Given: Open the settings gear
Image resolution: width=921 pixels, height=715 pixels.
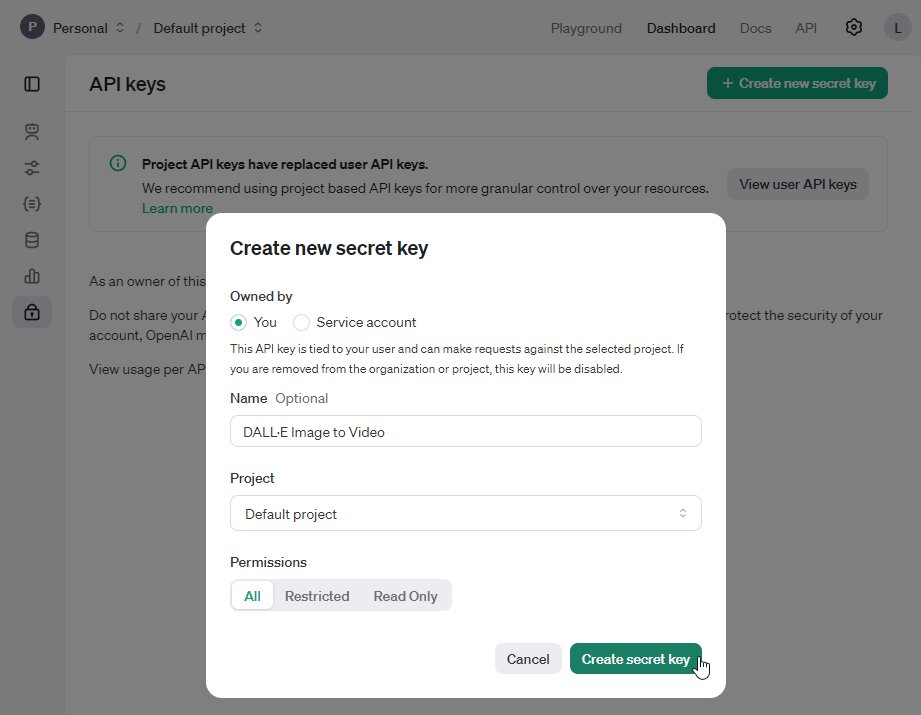Looking at the screenshot, I should click(853, 27).
